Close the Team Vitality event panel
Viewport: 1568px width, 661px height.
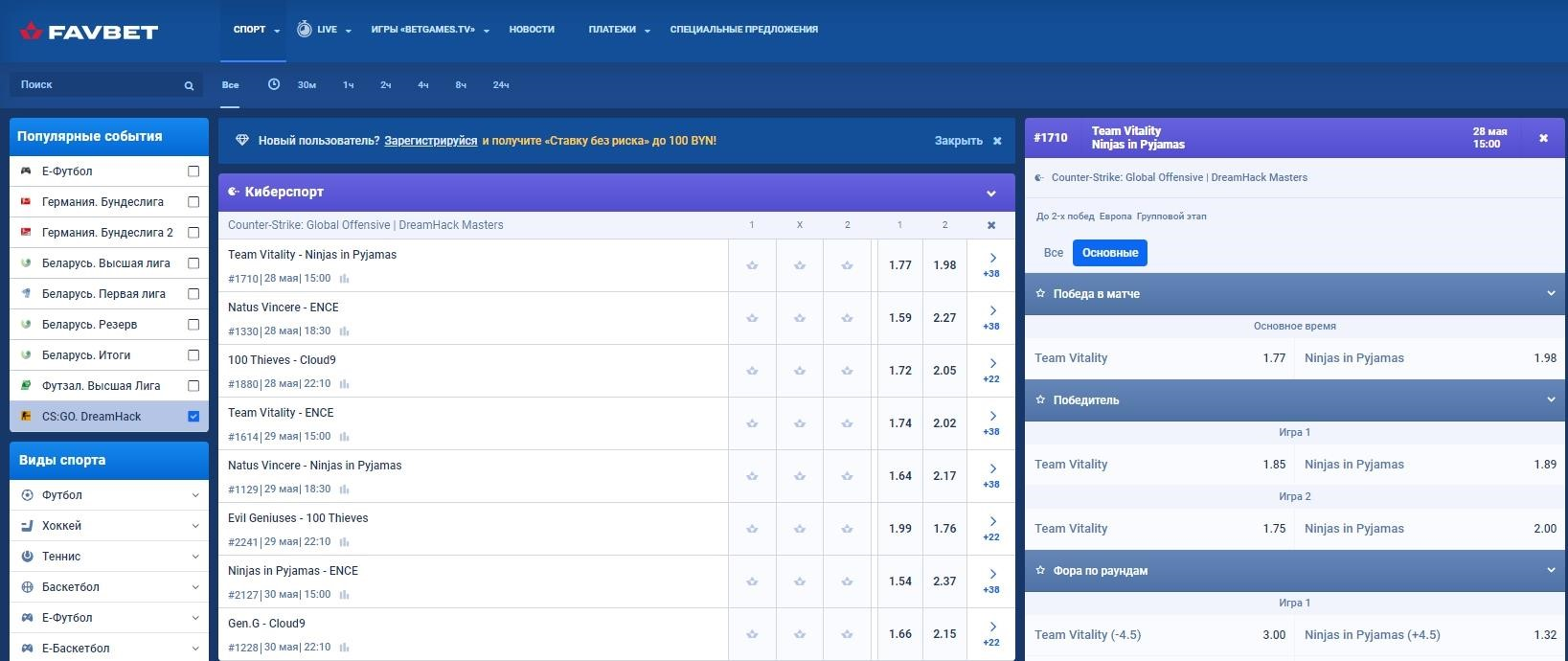coord(1543,138)
